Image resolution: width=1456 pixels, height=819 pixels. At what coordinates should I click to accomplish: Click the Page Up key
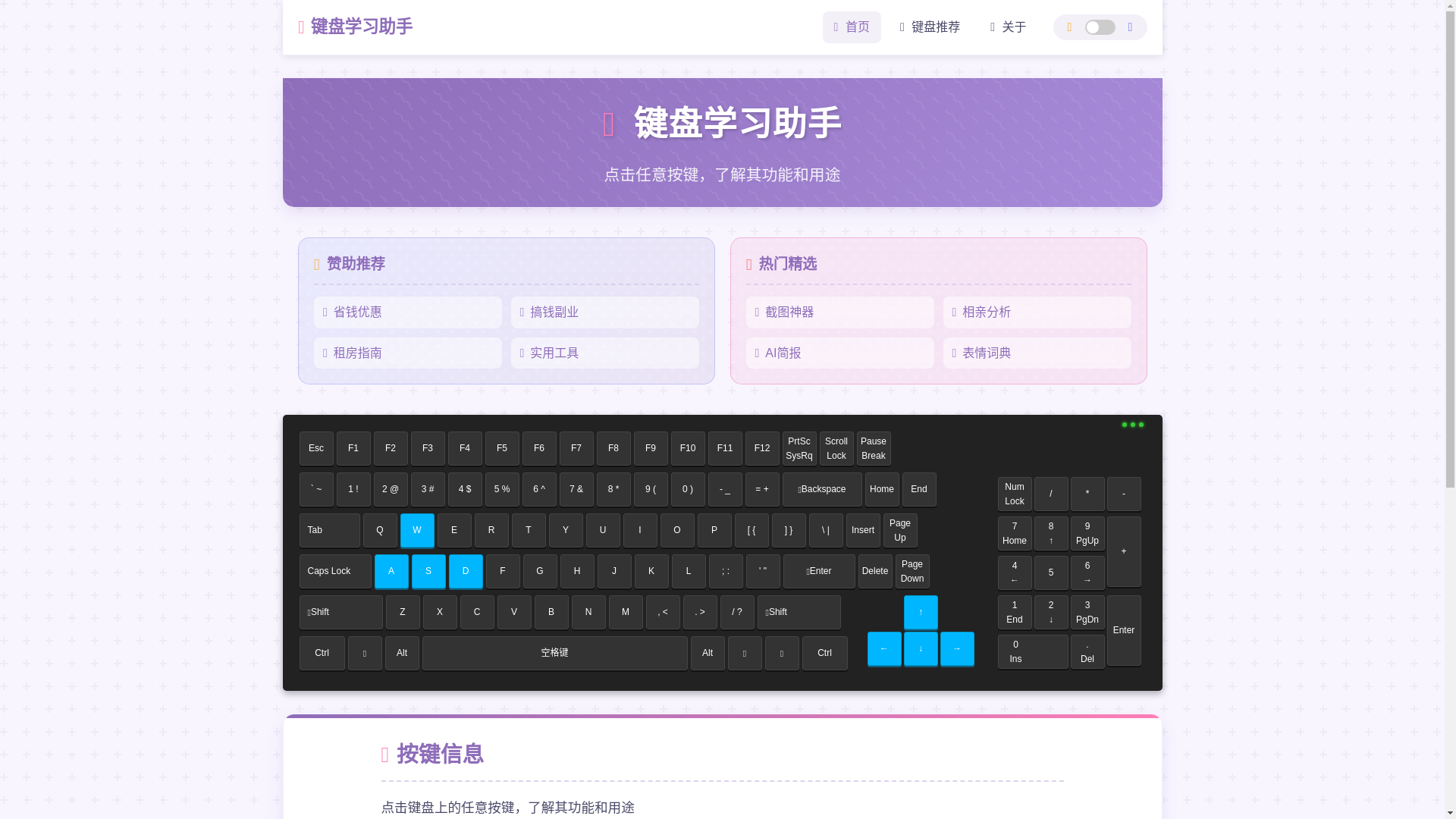(x=900, y=530)
